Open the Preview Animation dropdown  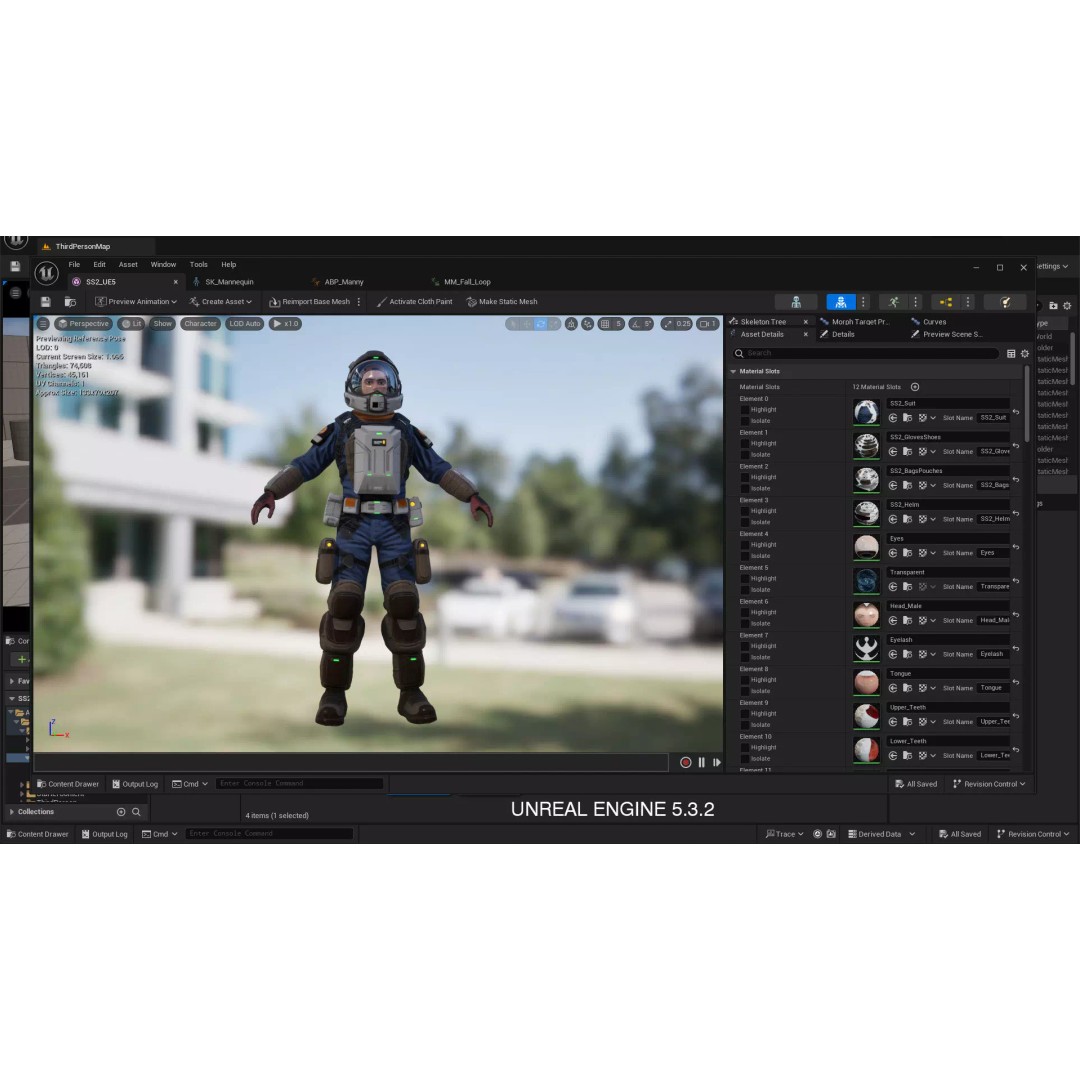coord(136,302)
